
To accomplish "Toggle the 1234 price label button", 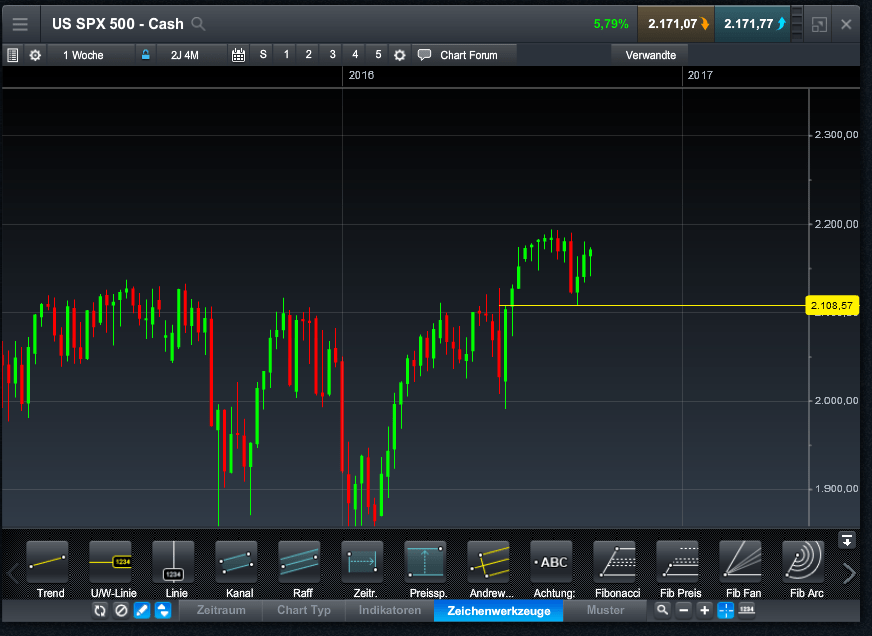I will click(746, 610).
